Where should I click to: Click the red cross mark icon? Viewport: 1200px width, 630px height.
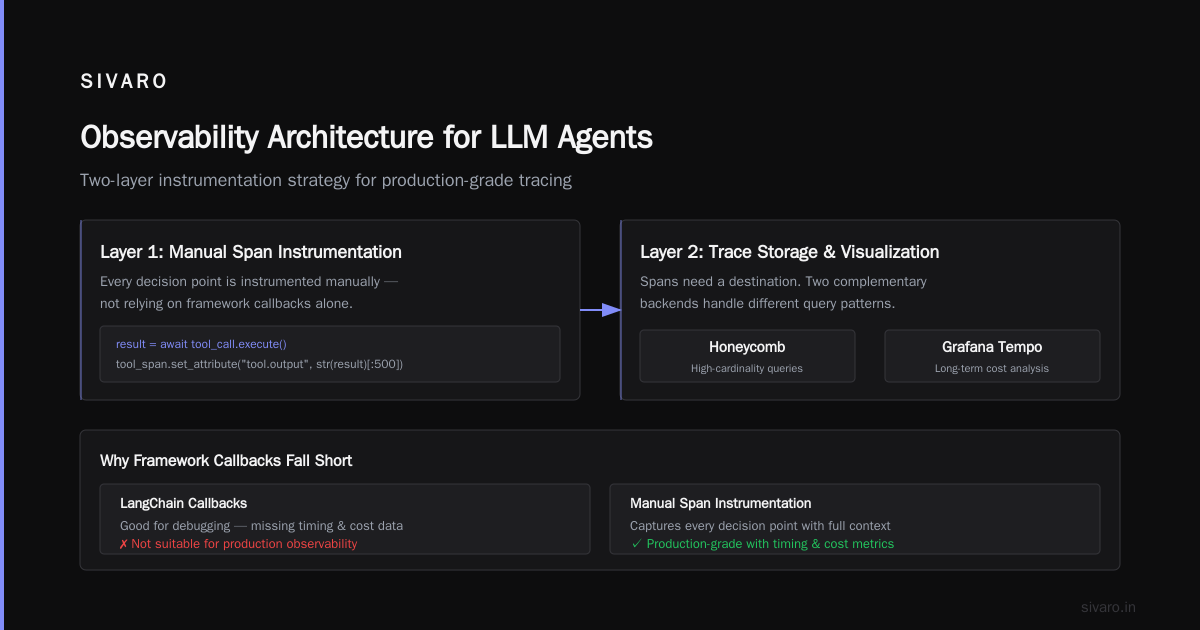(x=123, y=544)
